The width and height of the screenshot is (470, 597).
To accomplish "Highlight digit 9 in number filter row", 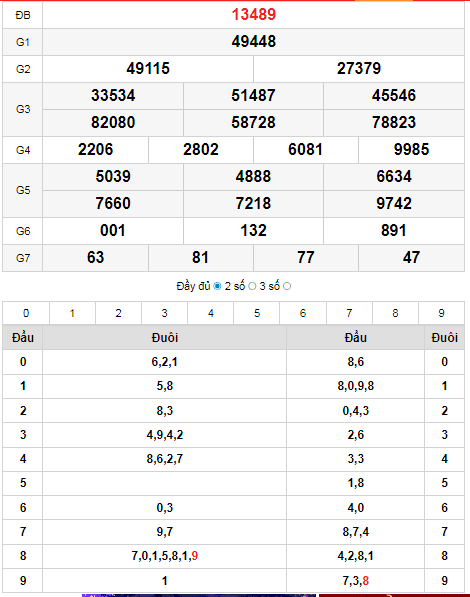I will (441, 313).
